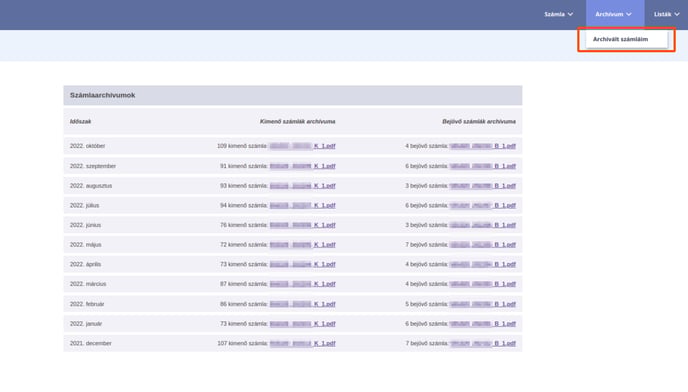Open incoming archive PDF for 2022. május
Image resolution: width=688 pixels, height=392 pixels.
[x=483, y=245]
